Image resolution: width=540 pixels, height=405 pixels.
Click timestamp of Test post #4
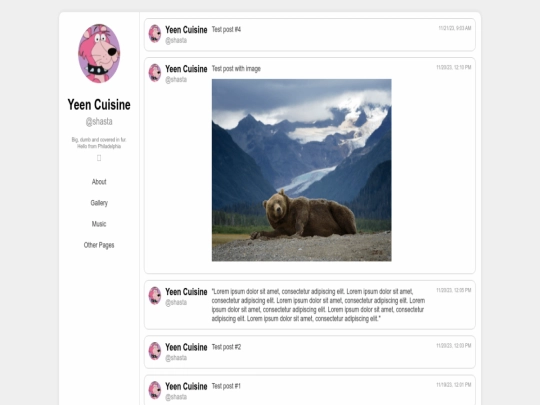point(455,28)
